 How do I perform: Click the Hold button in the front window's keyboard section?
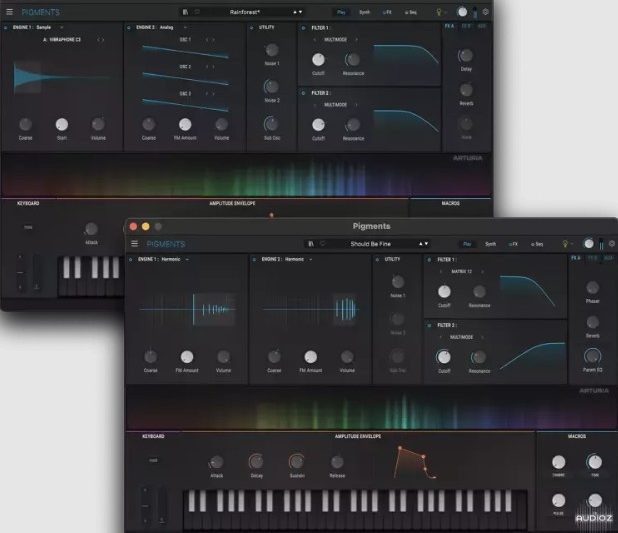(x=153, y=460)
